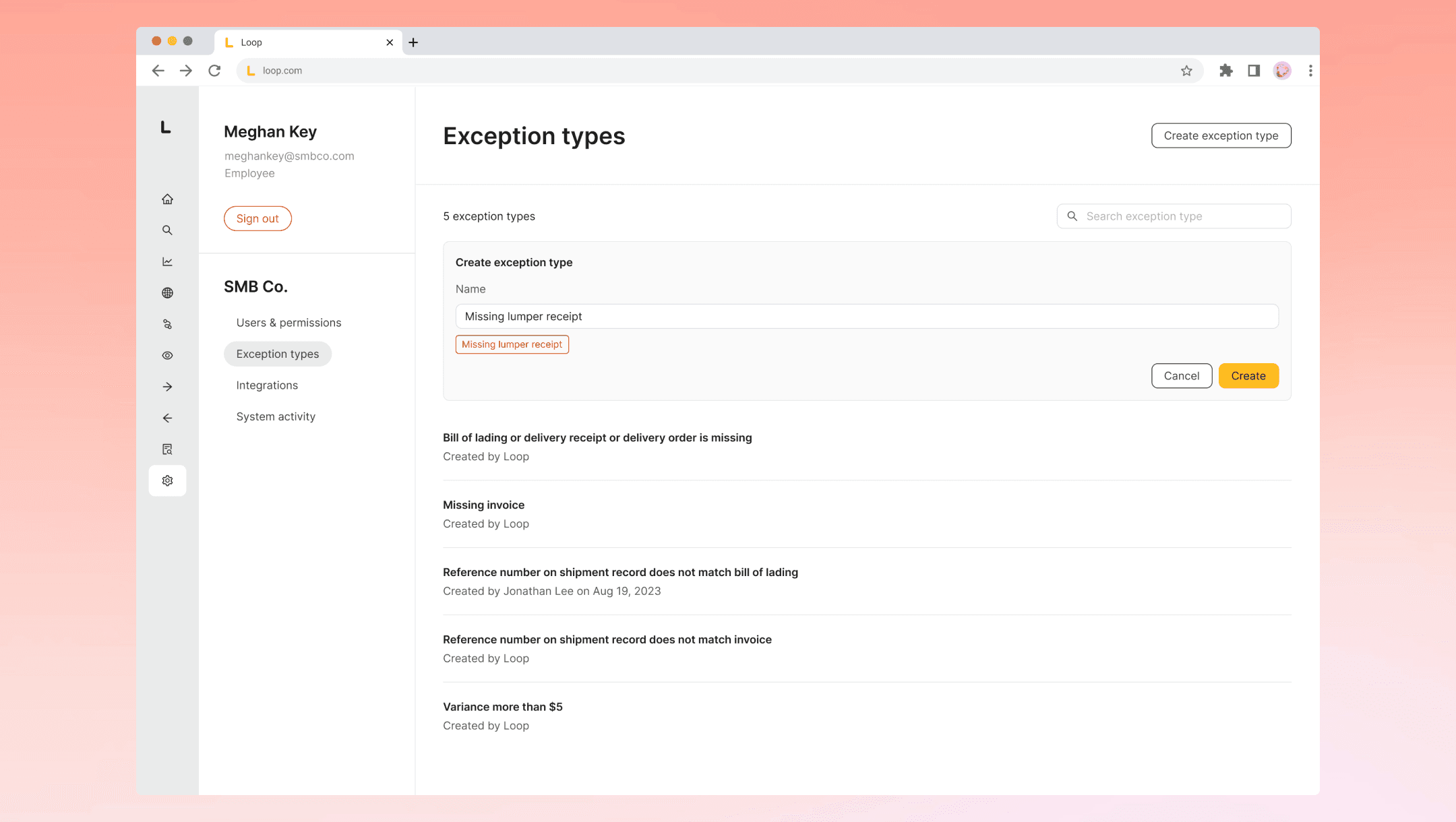Viewport: 1456px width, 822px height.
Task: Cancel the exception type creation
Action: point(1181,376)
